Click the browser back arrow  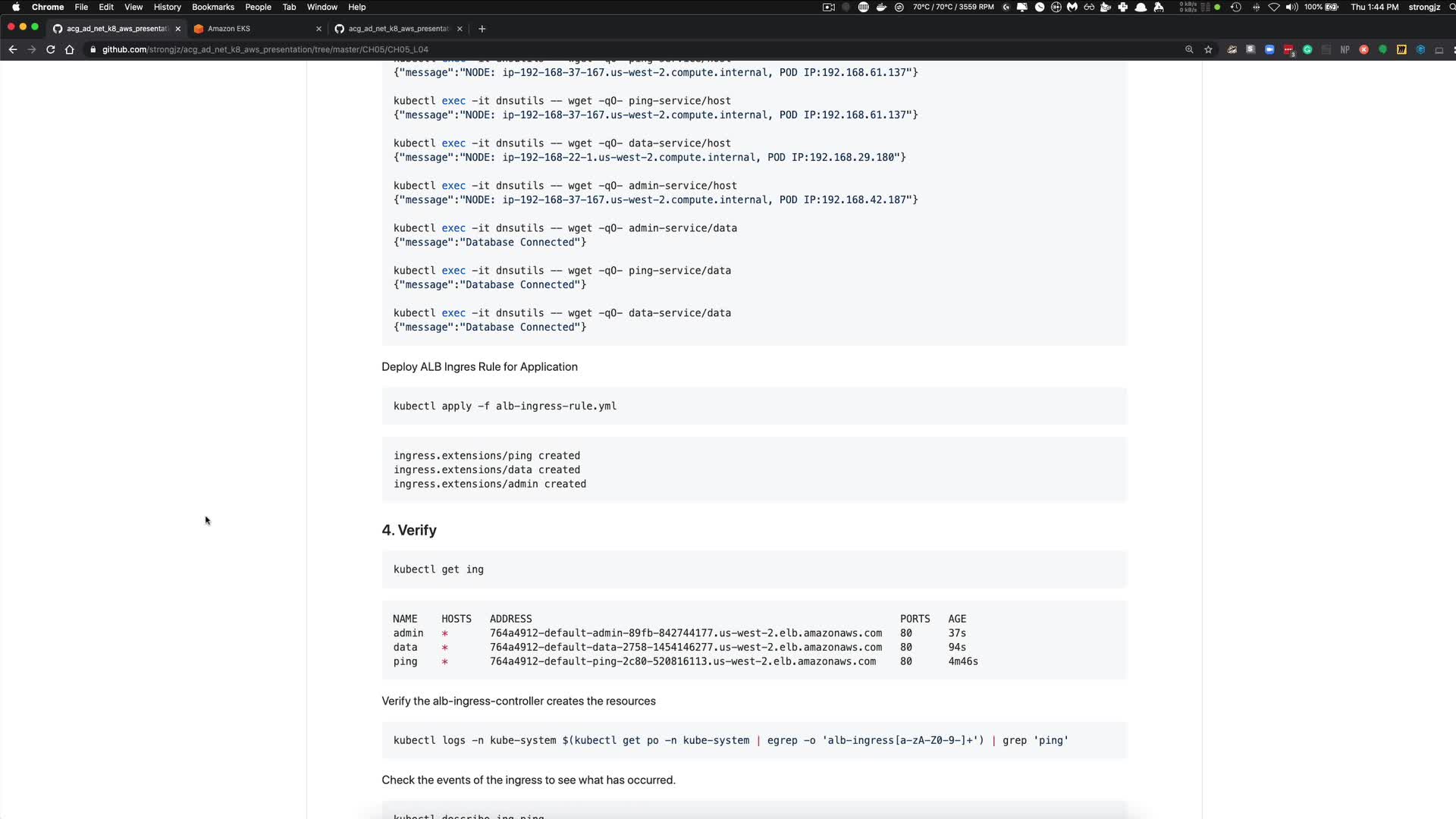click(x=13, y=49)
